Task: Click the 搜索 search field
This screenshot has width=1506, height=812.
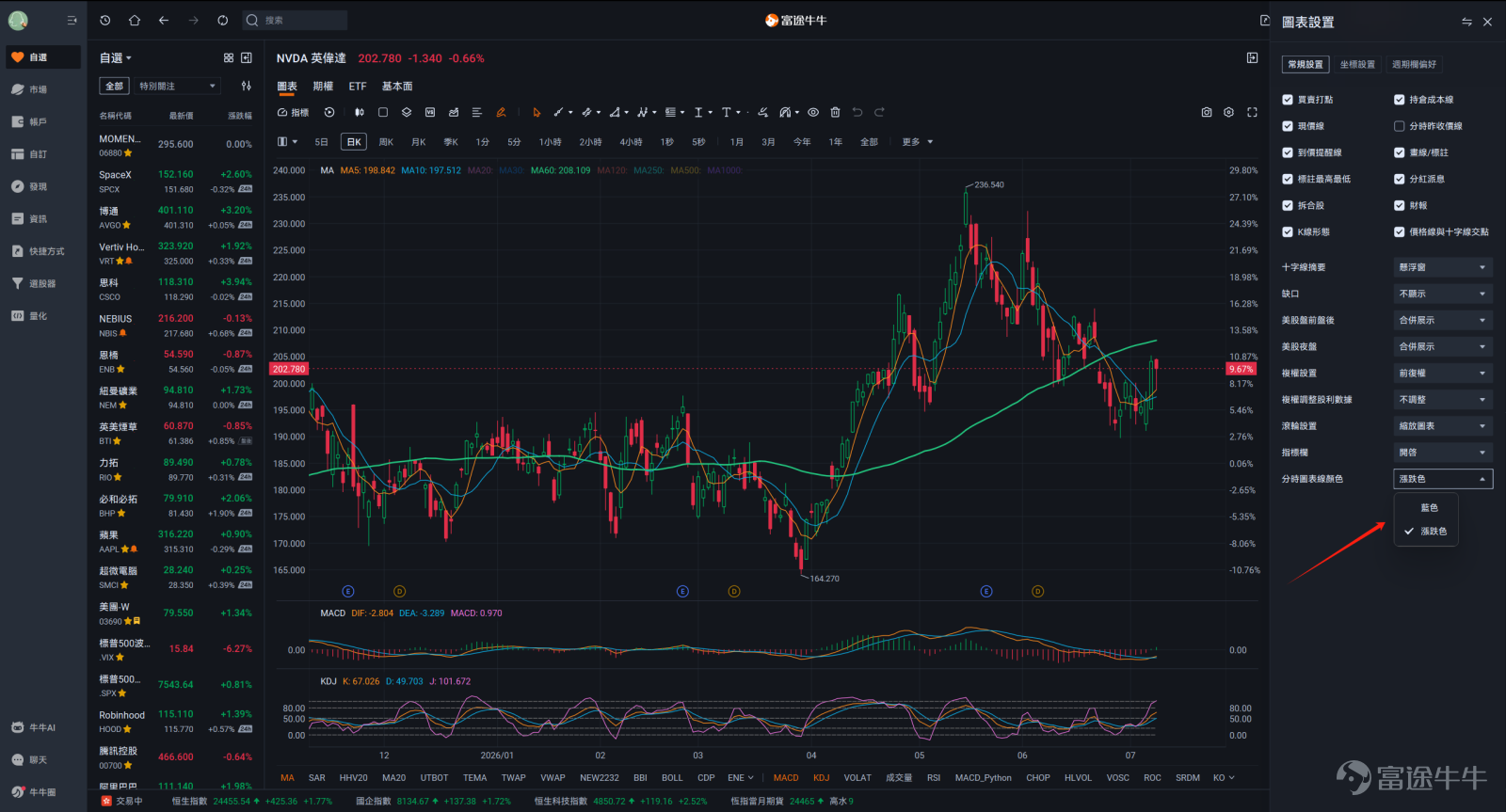Action: (295, 20)
